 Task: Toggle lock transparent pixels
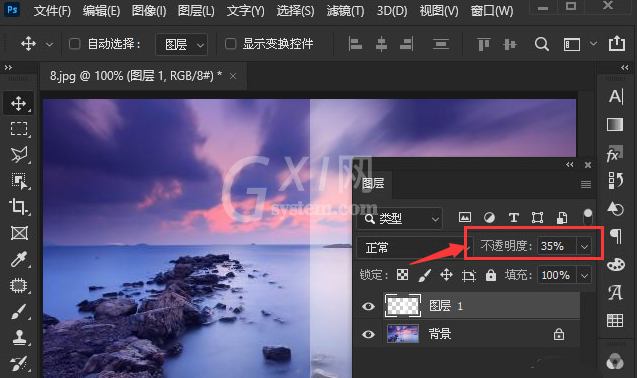point(402,275)
